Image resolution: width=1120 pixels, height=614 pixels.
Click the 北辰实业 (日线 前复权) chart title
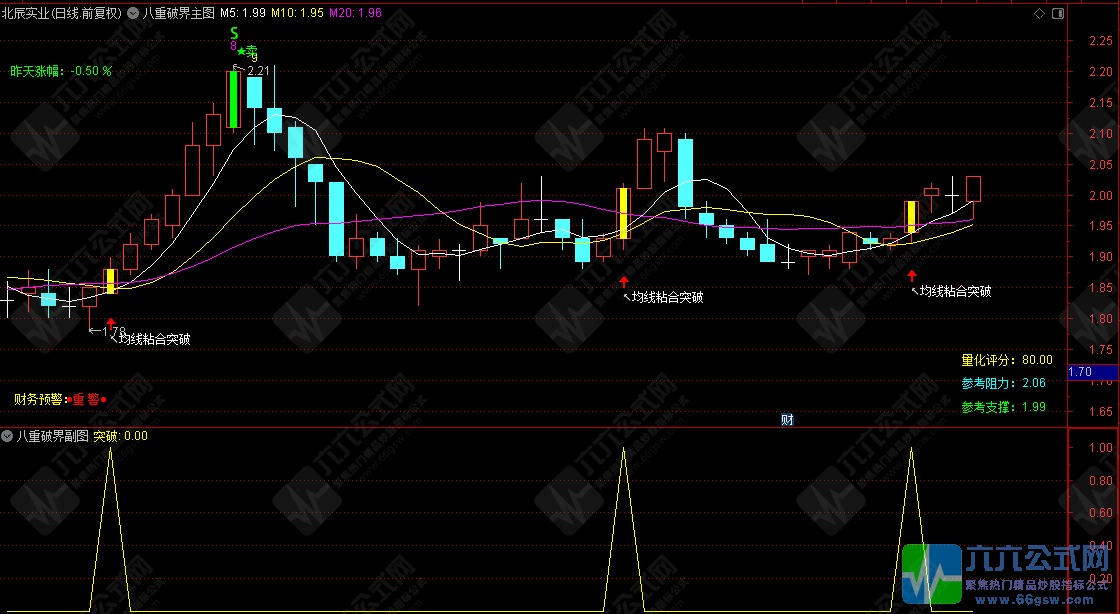(62, 14)
